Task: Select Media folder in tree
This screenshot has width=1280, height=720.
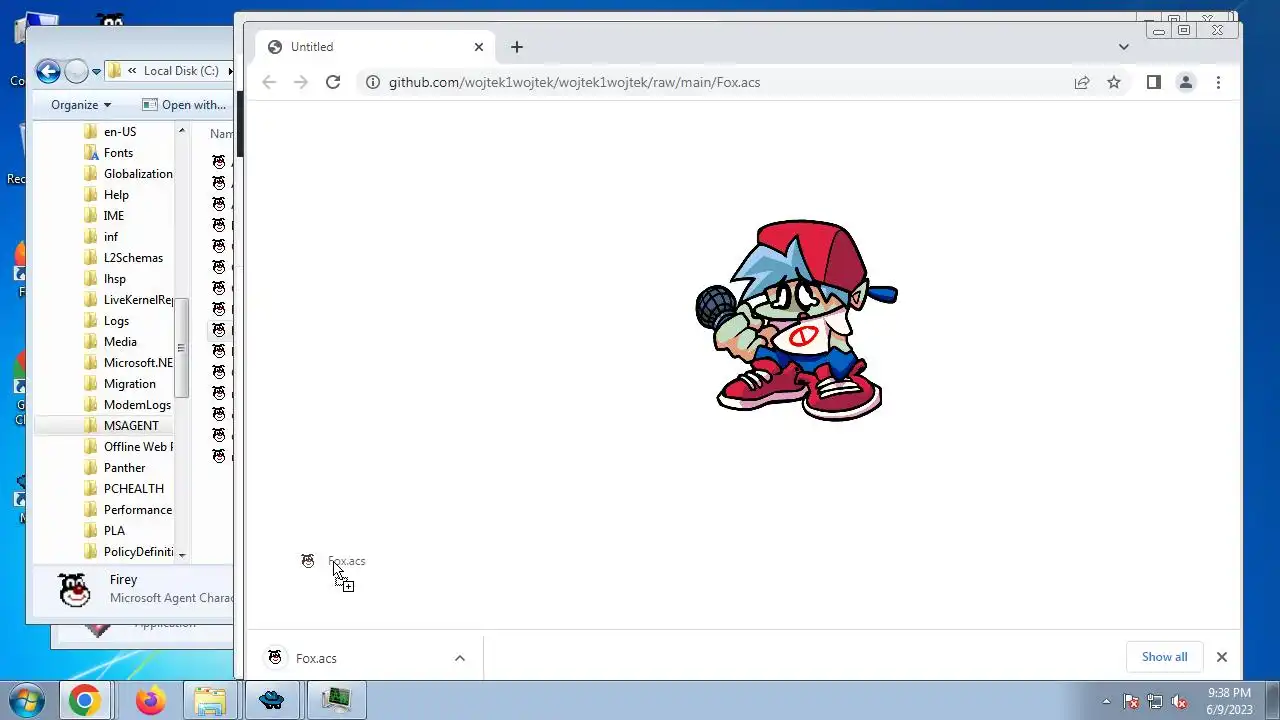Action: pos(120,341)
